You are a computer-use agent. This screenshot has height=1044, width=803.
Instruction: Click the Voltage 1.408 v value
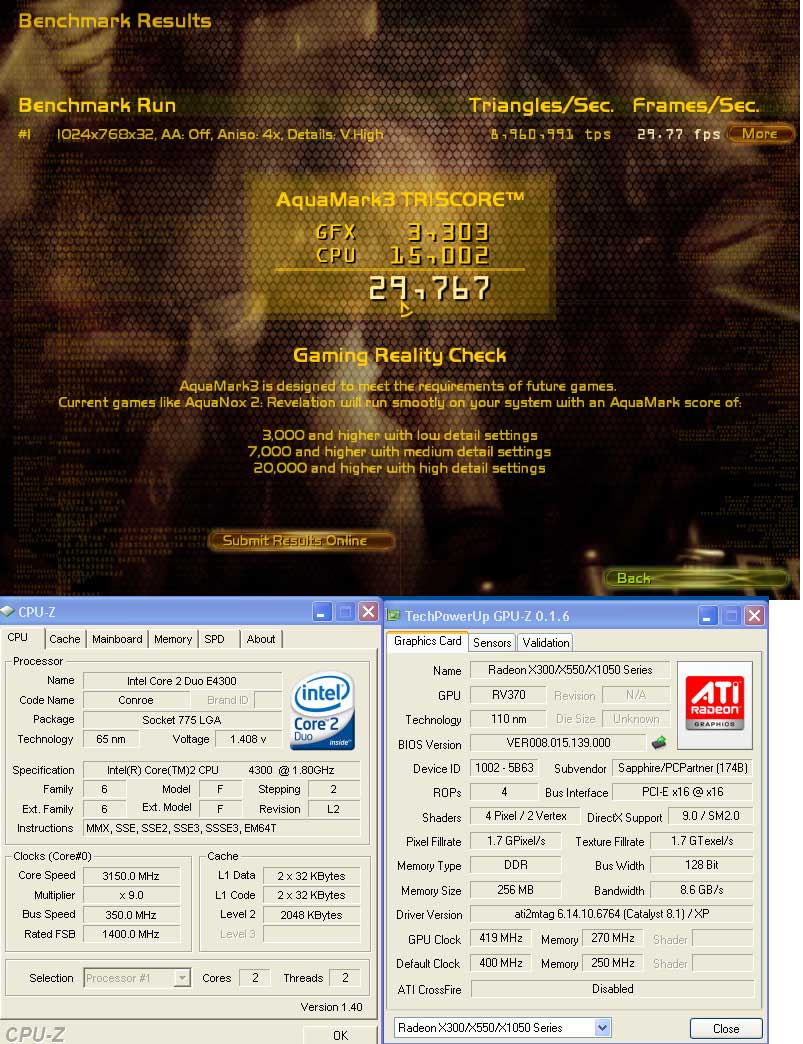(x=248, y=739)
